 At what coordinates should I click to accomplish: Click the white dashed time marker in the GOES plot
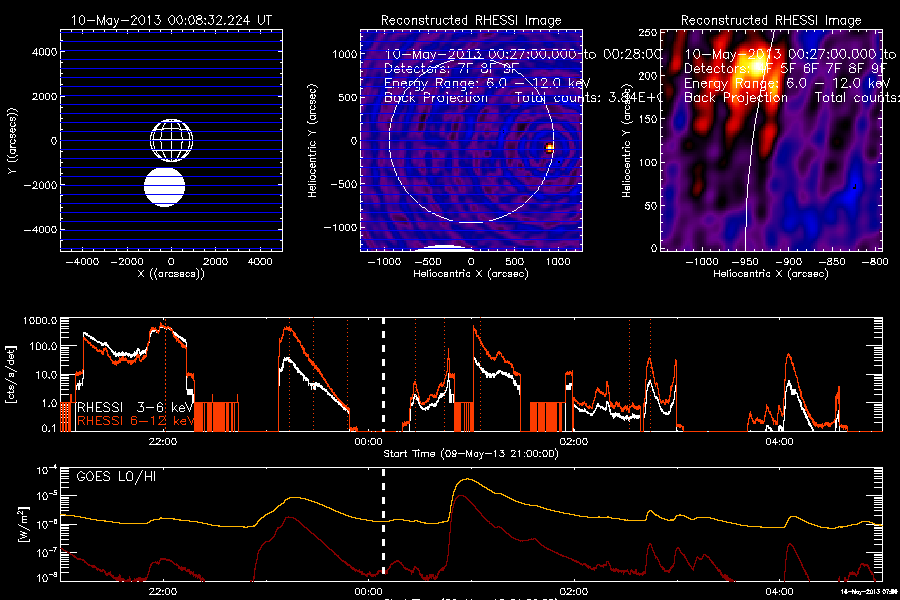tap(383, 522)
